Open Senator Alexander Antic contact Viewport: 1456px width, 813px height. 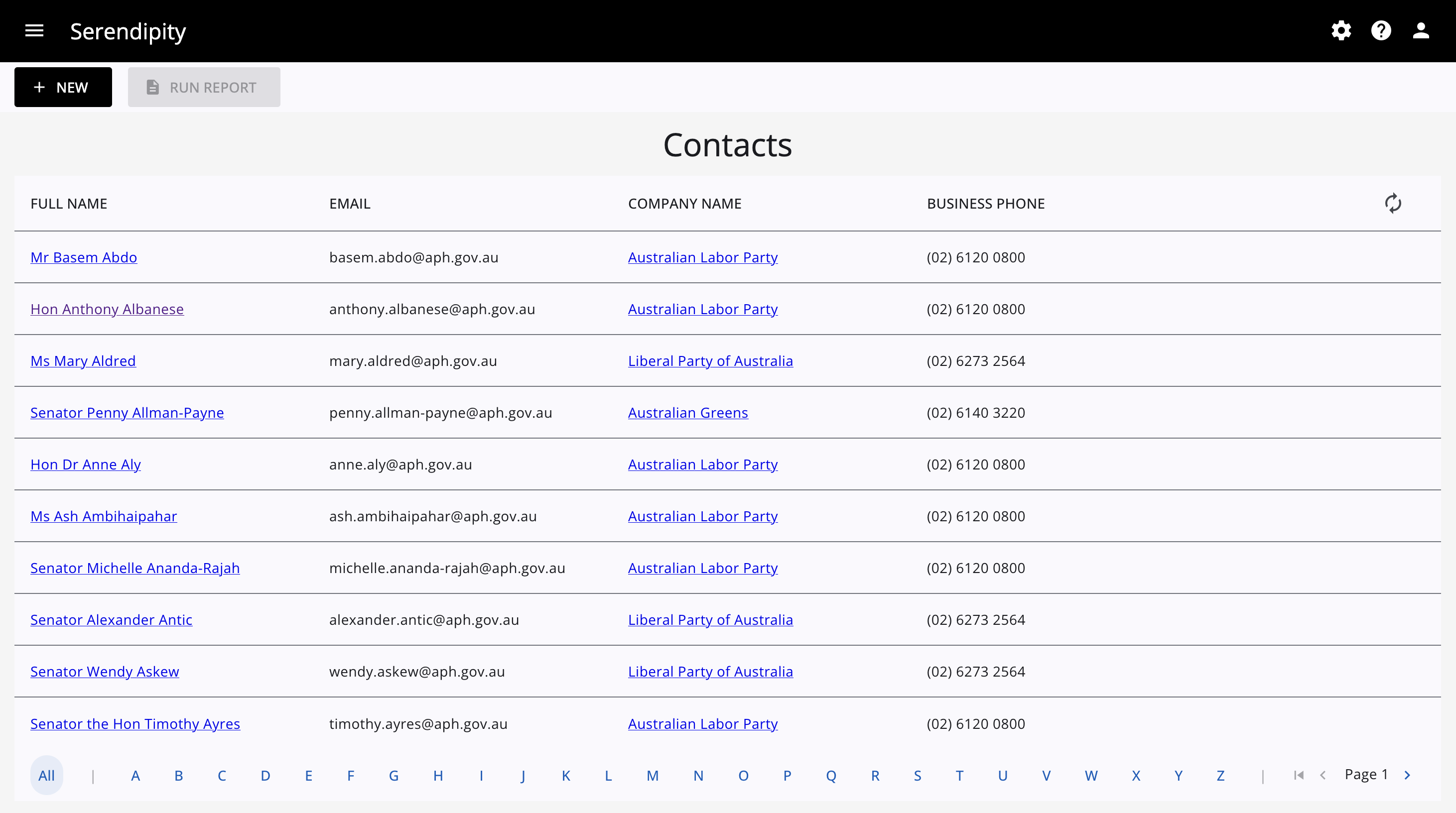(x=112, y=620)
